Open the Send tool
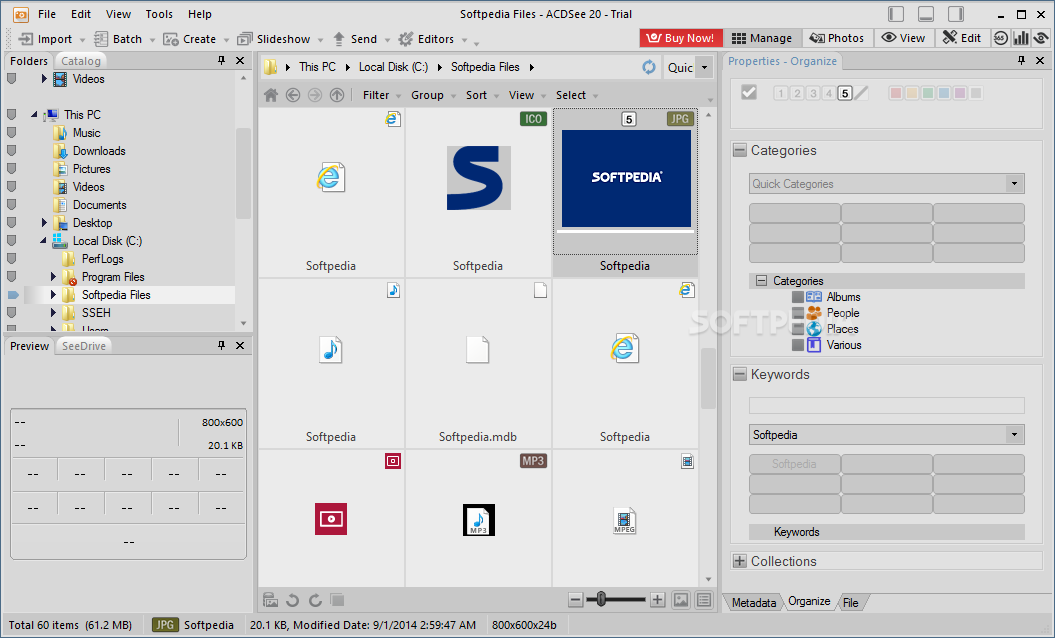 [x=355, y=39]
